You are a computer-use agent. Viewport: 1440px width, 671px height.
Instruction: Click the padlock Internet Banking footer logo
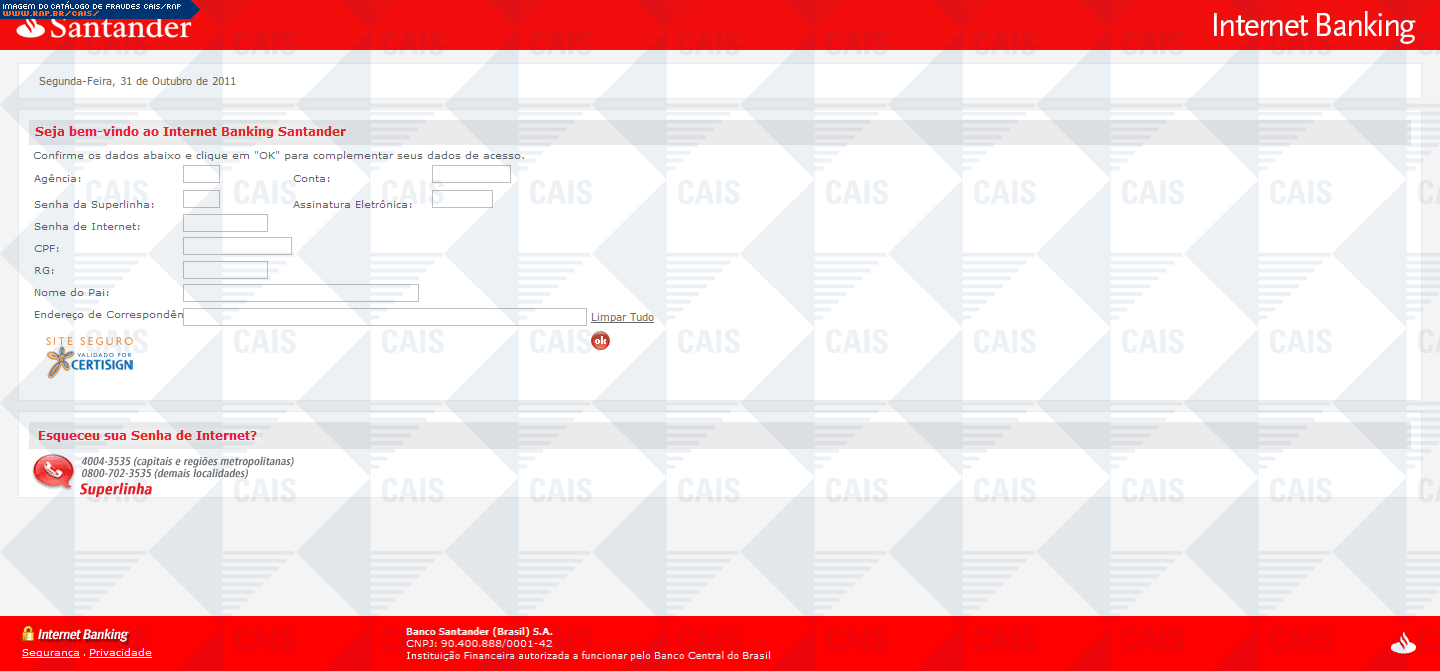tap(75, 634)
